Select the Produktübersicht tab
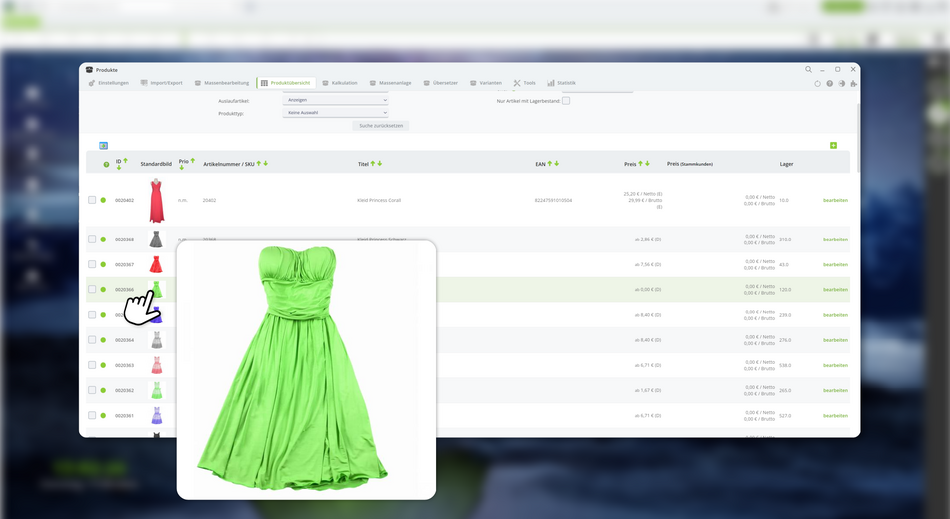This screenshot has width=950, height=519. point(286,83)
